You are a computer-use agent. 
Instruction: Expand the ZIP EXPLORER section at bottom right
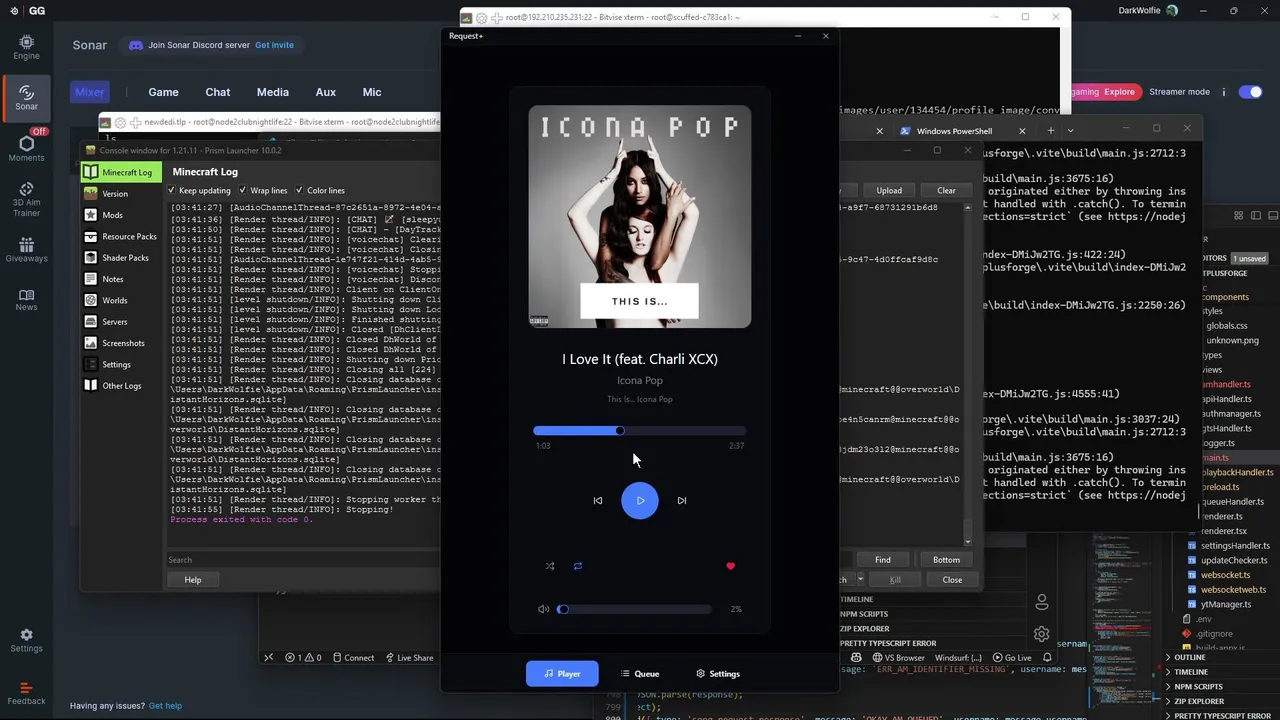point(1200,701)
